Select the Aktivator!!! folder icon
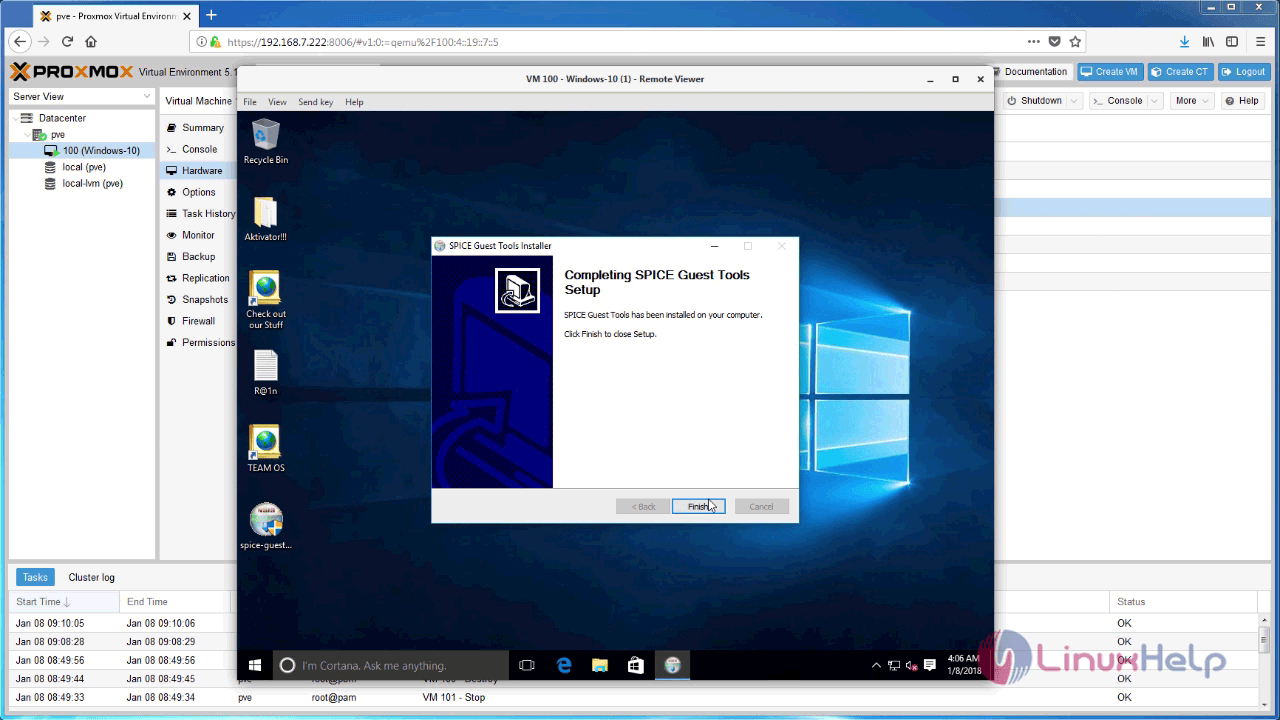1280x720 pixels. pos(266,218)
